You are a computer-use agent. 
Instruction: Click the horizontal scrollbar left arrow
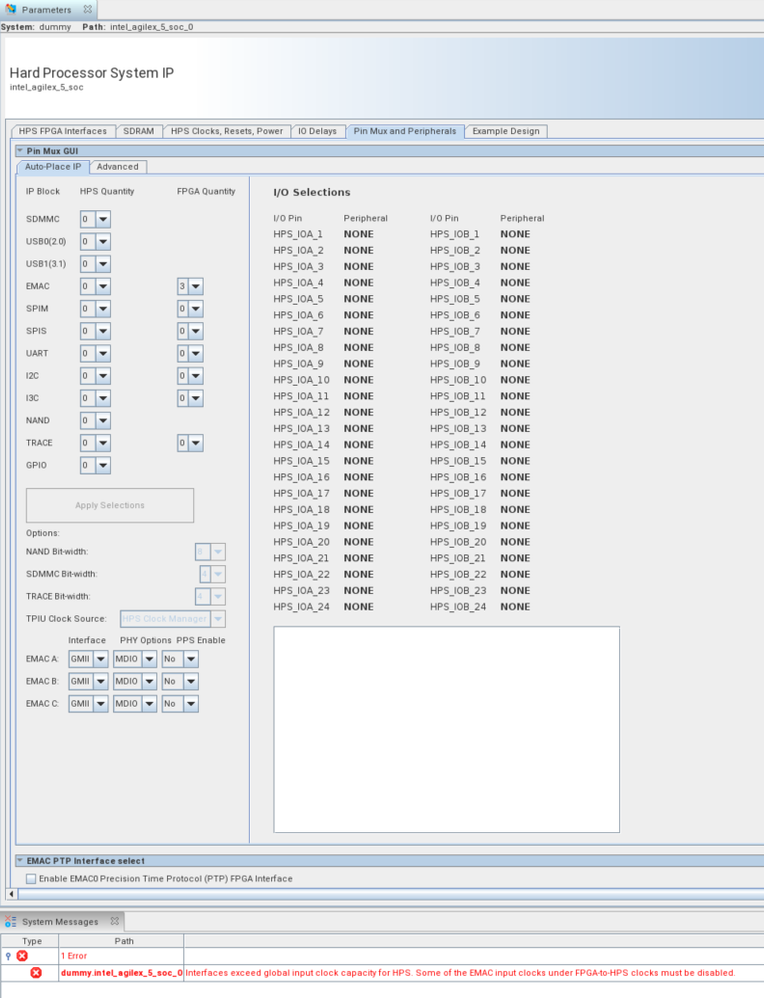12,893
